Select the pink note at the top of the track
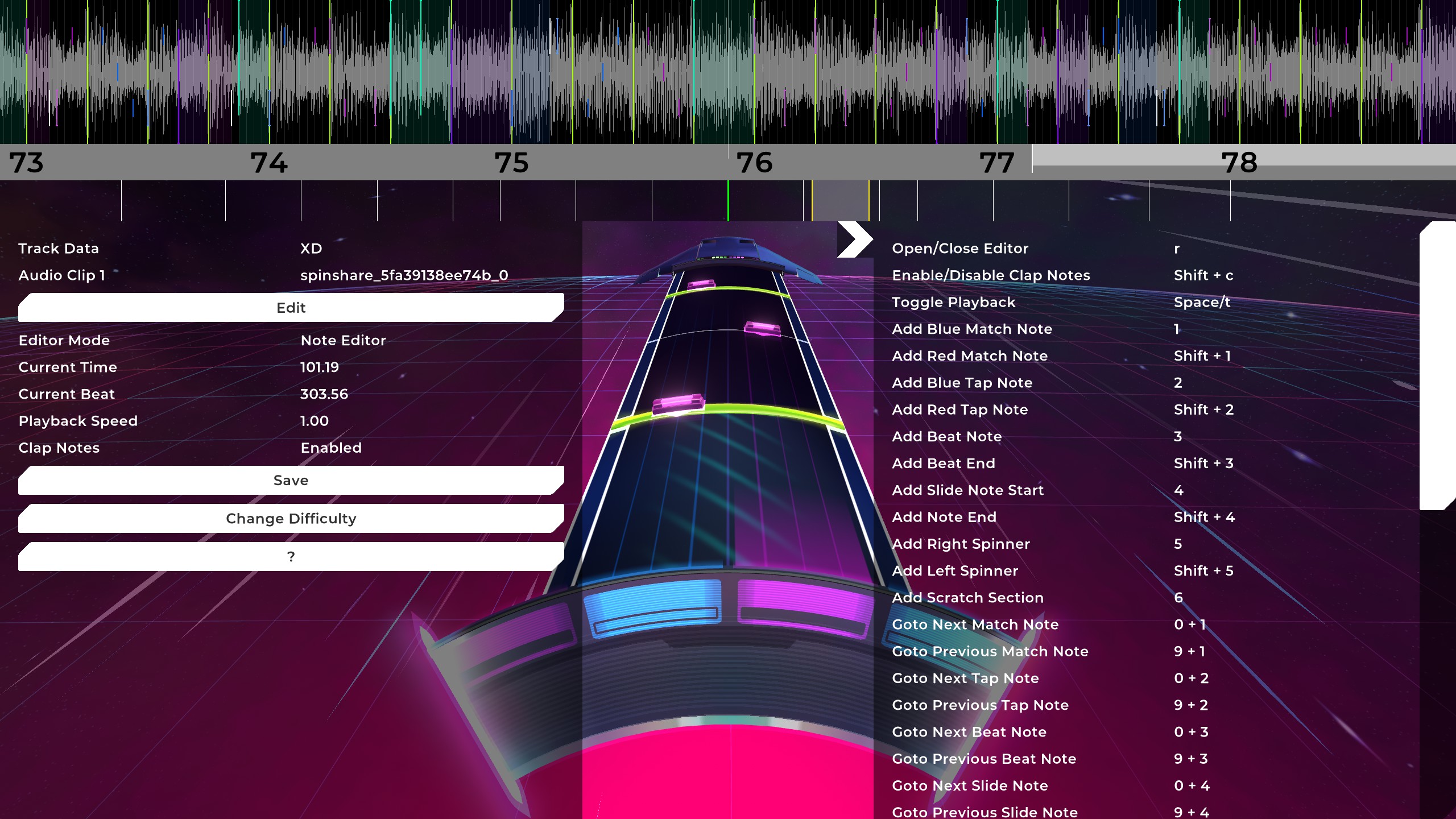This screenshot has width=1456, height=819. (x=701, y=284)
